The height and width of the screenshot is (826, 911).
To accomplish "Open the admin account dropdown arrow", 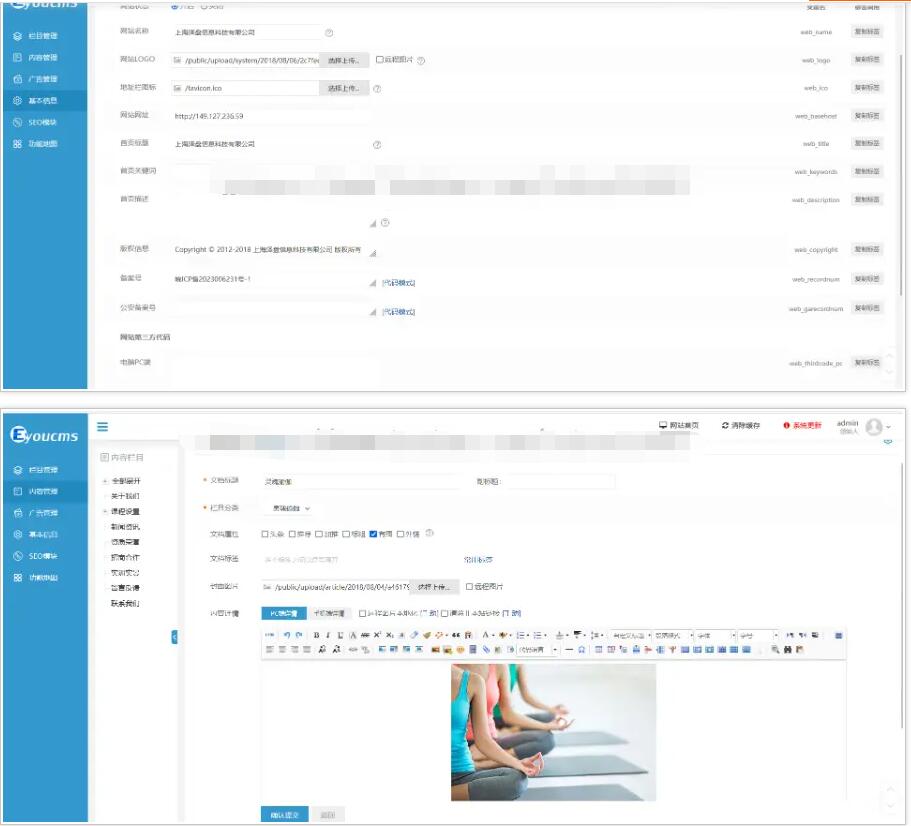I will (x=889, y=428).
